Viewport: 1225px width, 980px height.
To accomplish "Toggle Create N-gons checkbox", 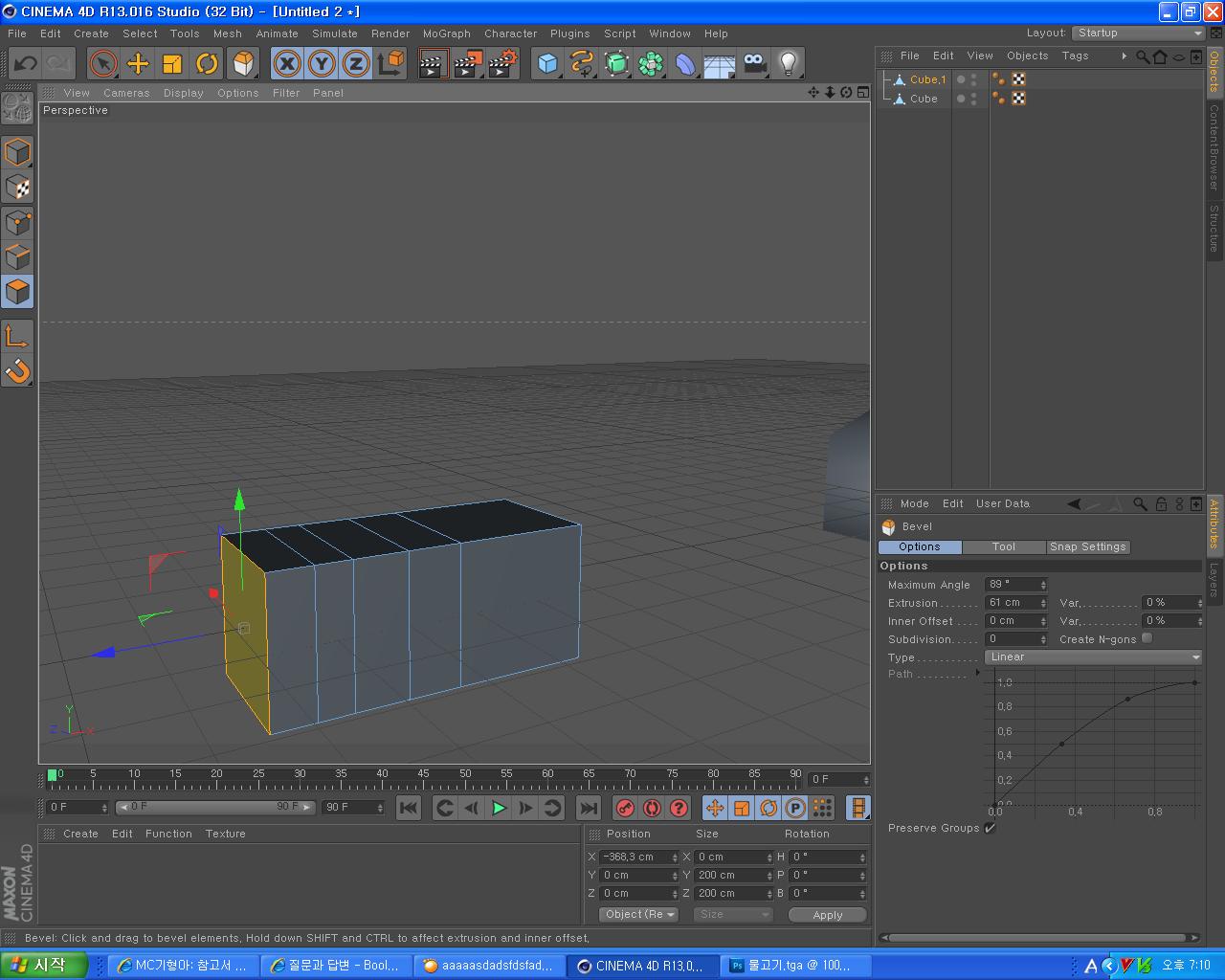I will (1147, 638).
